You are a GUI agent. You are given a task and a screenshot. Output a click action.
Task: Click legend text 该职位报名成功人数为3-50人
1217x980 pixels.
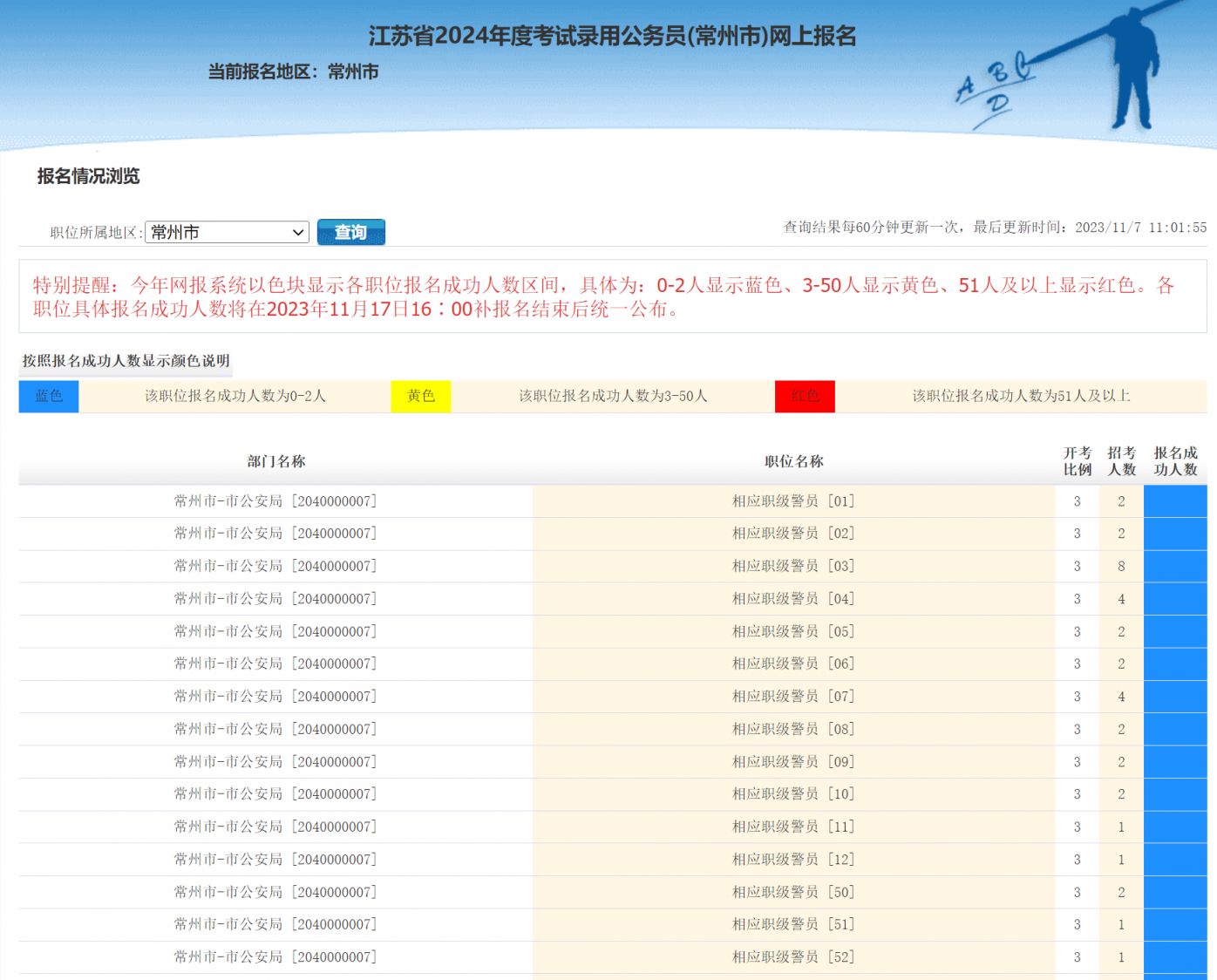[x=613, y=396]
